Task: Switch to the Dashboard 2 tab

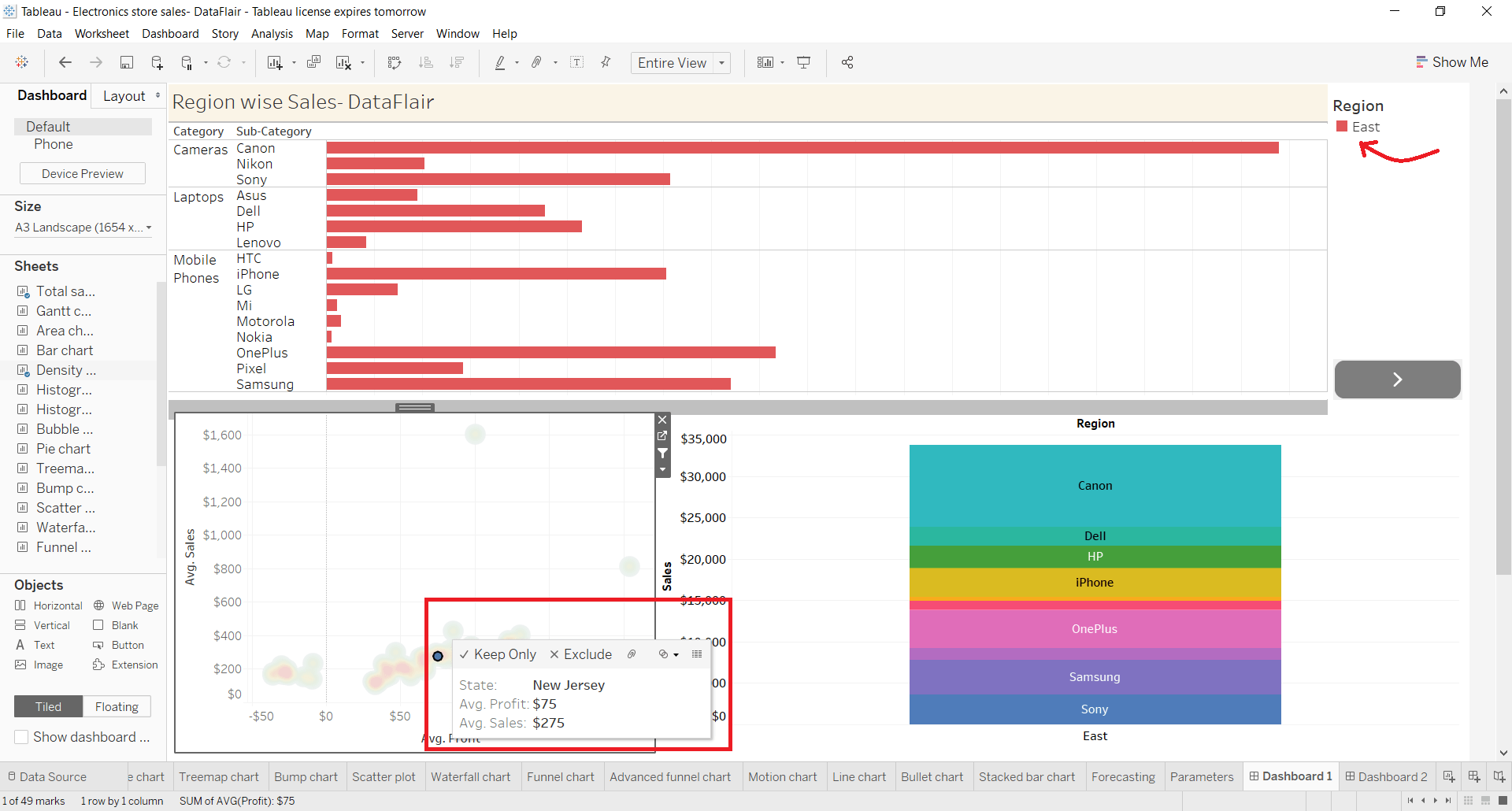Action: point(1386,776)
